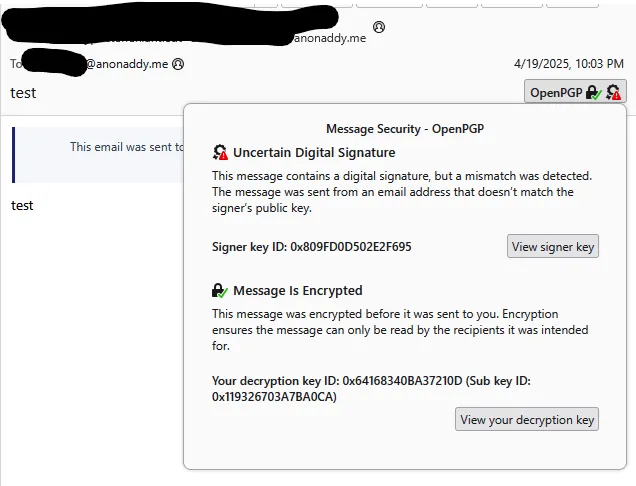Open View signer key
636x486 pixels.
click(x=553, y=246)
